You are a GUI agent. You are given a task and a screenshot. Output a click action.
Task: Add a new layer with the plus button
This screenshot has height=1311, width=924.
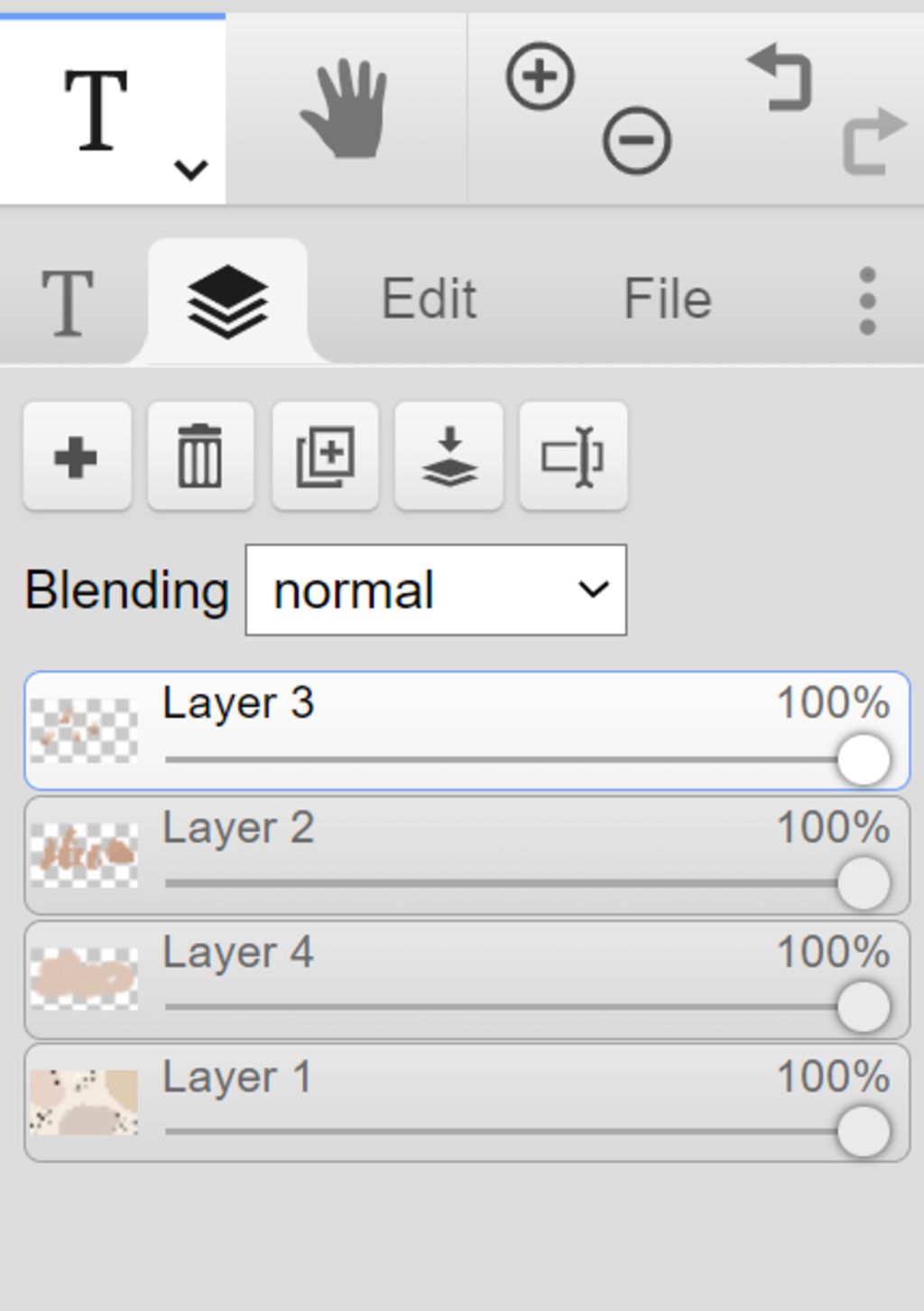pos(77,456)
